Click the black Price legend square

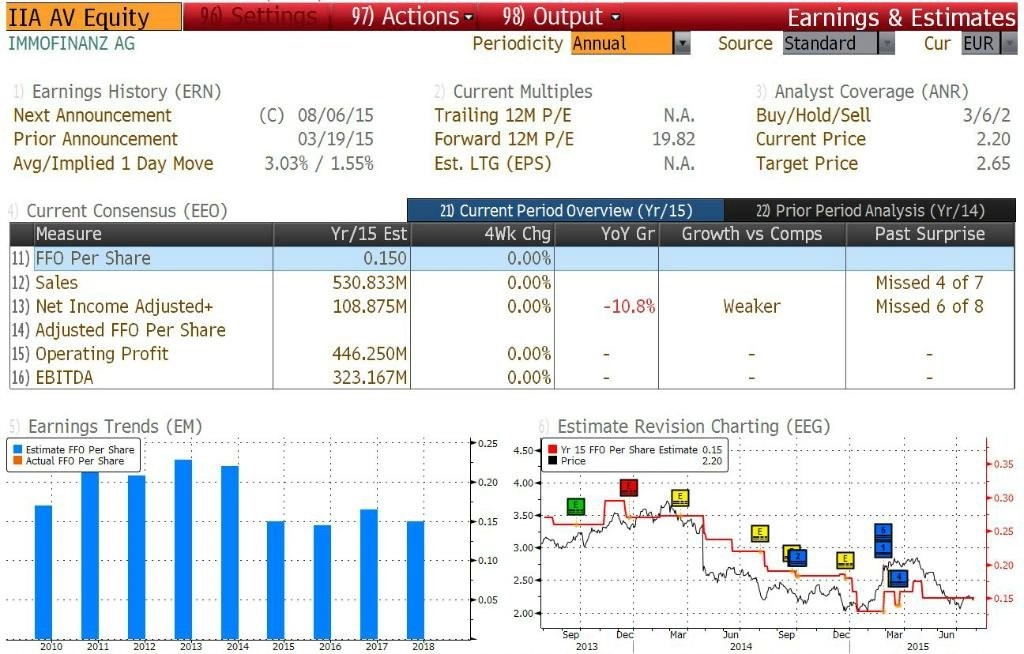coord(552,461)
